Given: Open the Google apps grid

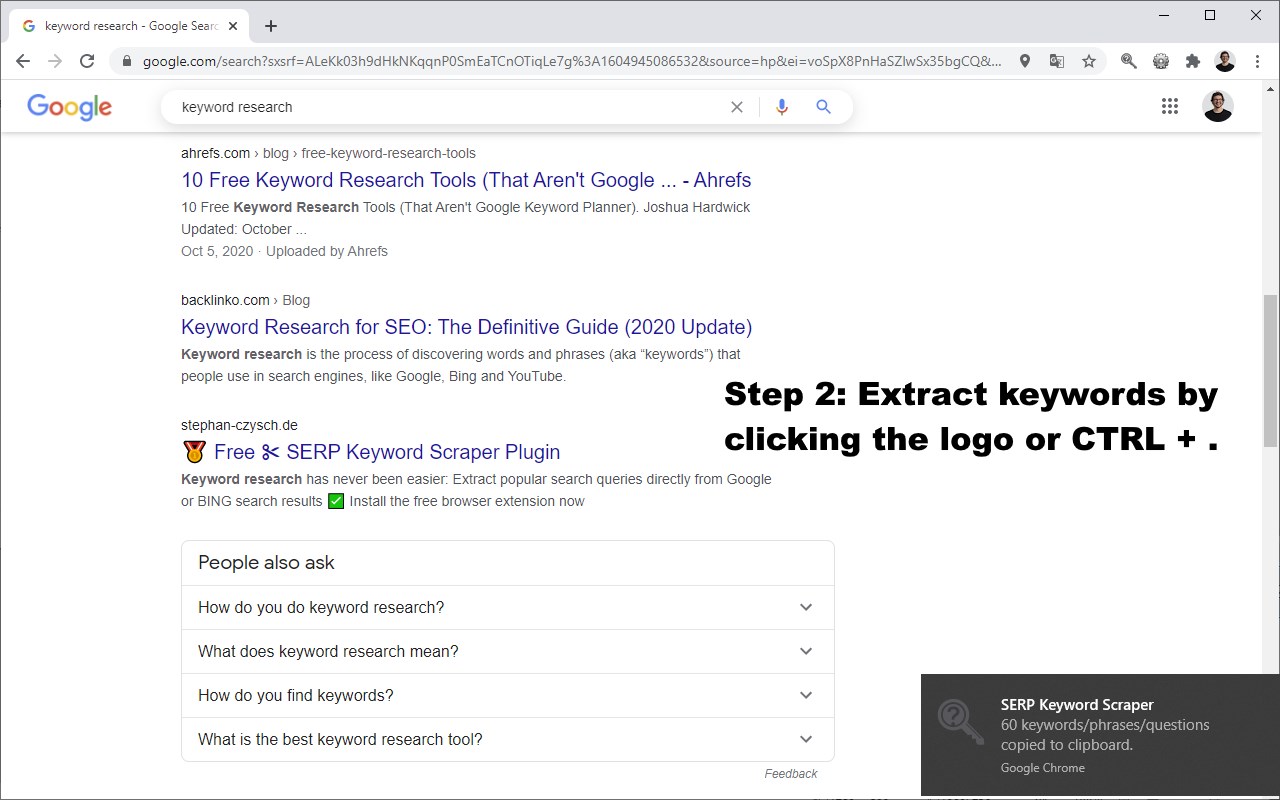Looking at the screenshot, I should [1170, 106].
